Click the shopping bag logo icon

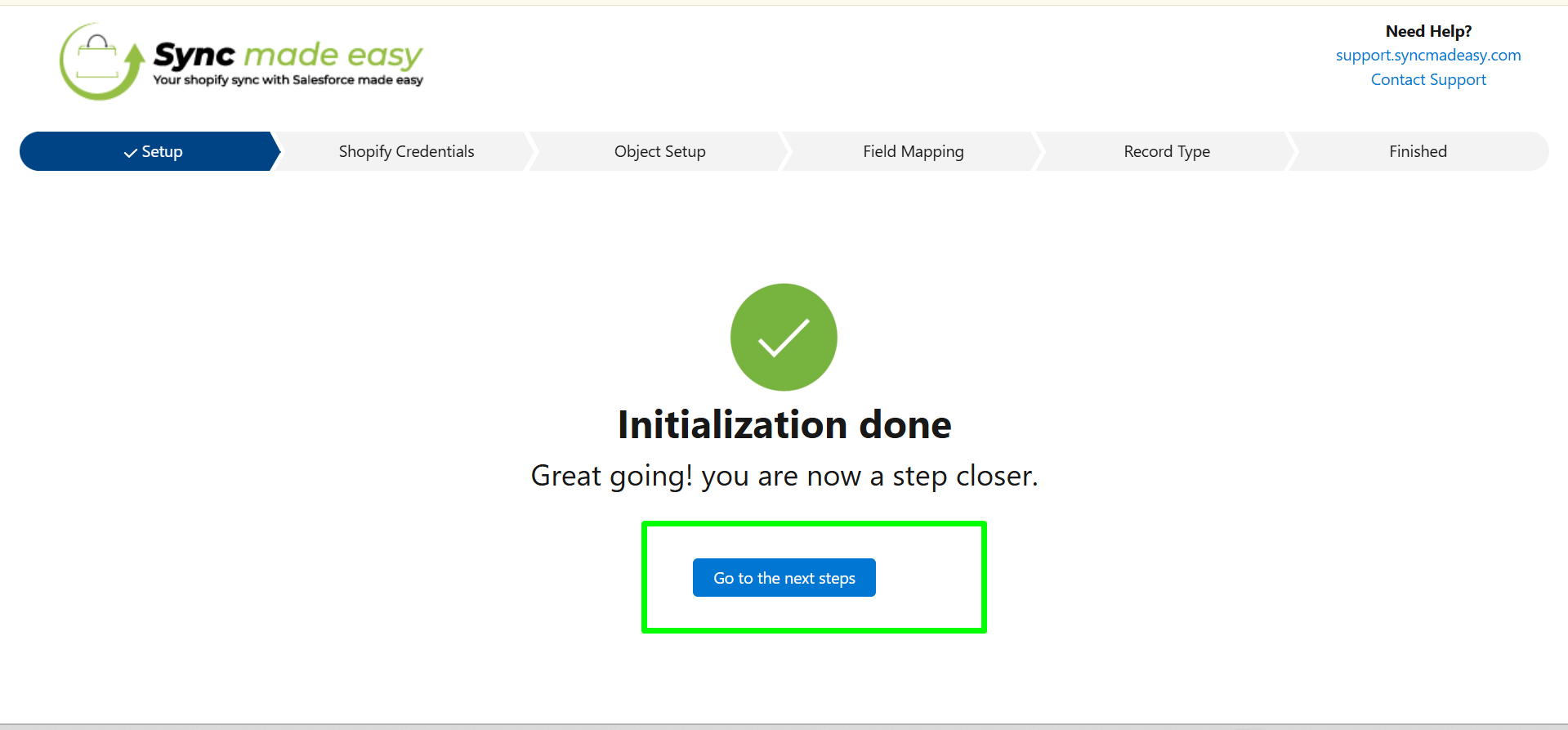(97, 57)
